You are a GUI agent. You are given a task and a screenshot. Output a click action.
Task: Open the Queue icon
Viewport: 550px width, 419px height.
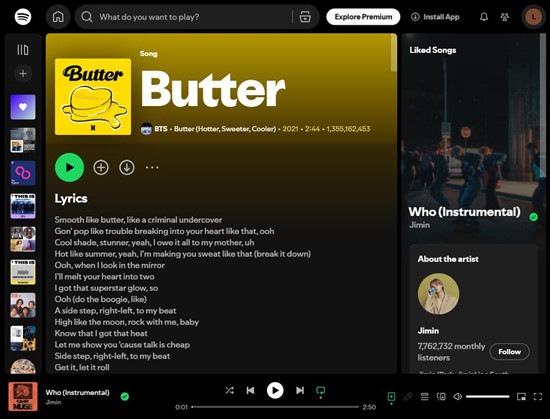[x=424, y=397]
